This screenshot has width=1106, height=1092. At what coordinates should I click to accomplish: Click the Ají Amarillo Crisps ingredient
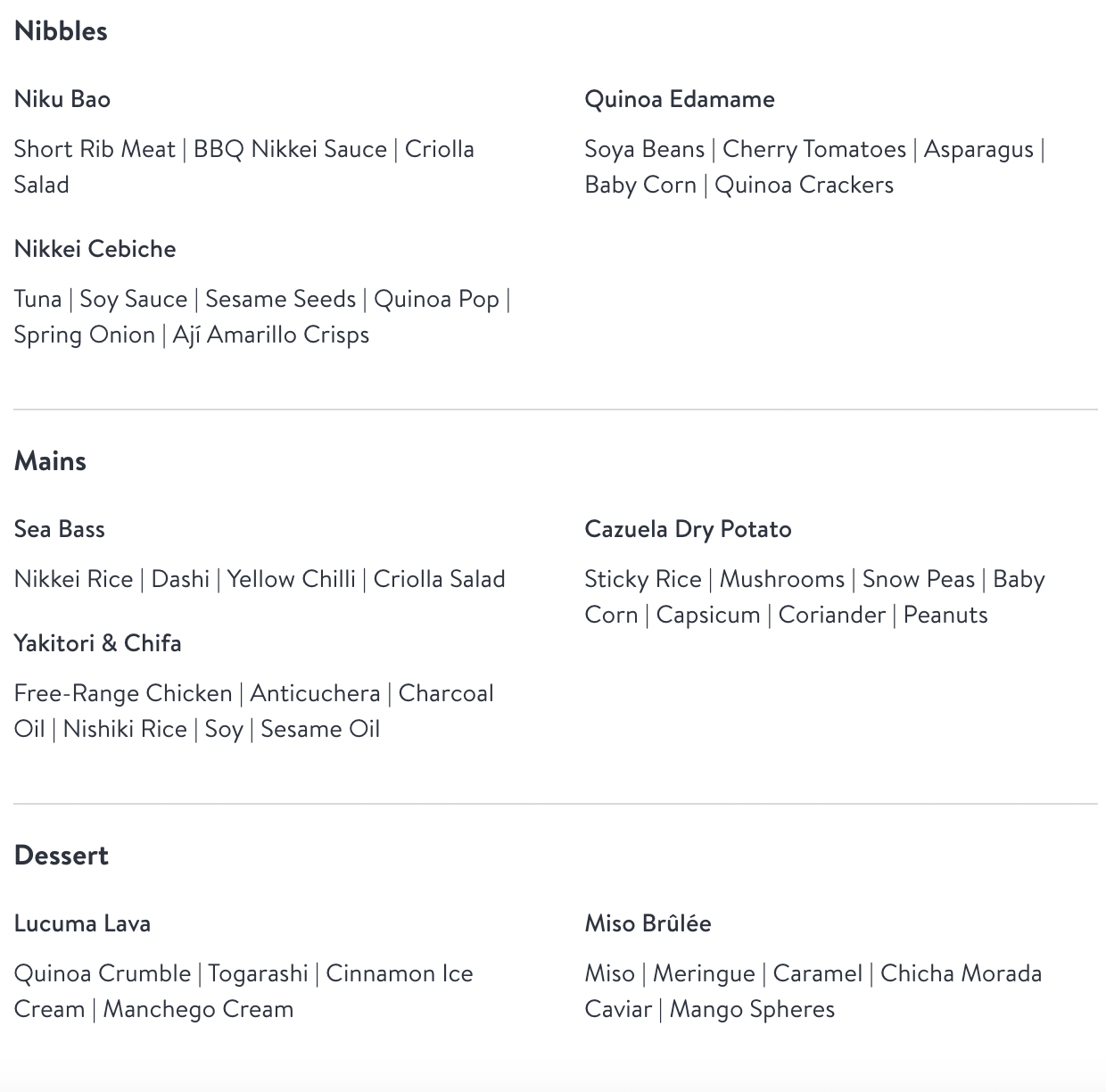tap(271, 335)
